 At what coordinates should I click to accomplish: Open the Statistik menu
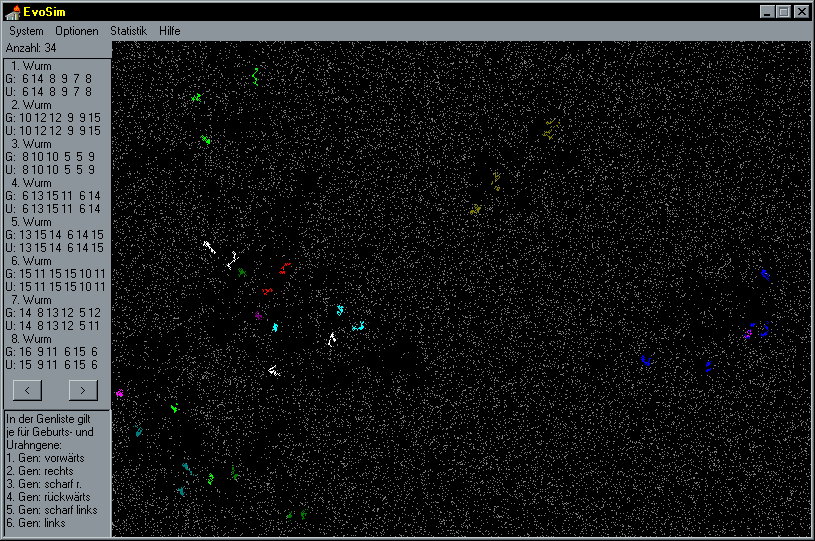point(128,31)
